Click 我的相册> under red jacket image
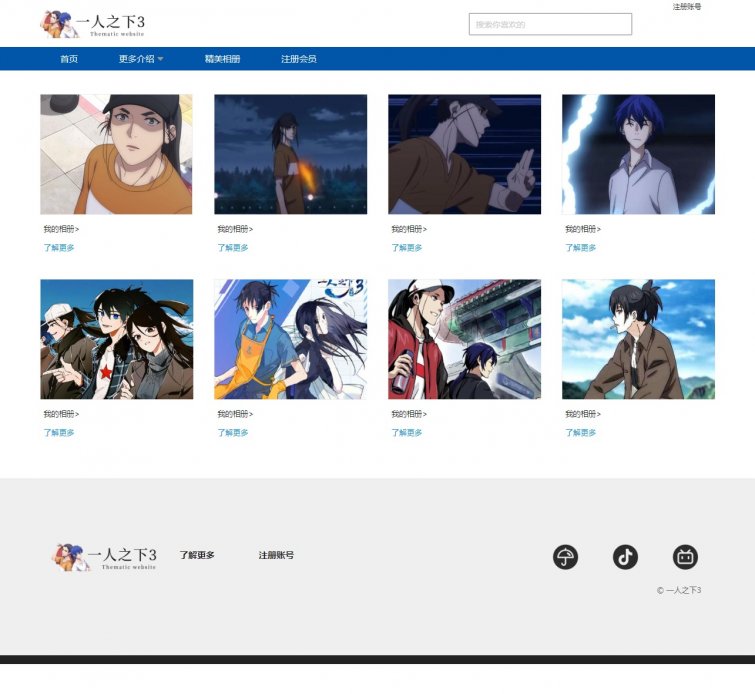Viewport: 755px width, 694px height. tap(409, 414)
